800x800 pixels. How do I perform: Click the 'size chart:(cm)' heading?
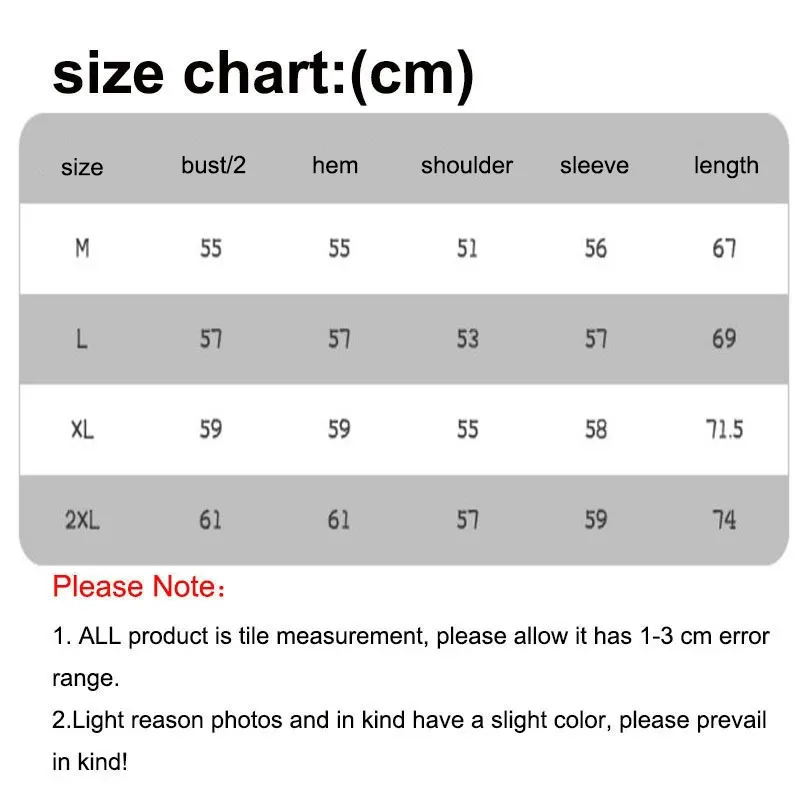[x=263, y=76]
